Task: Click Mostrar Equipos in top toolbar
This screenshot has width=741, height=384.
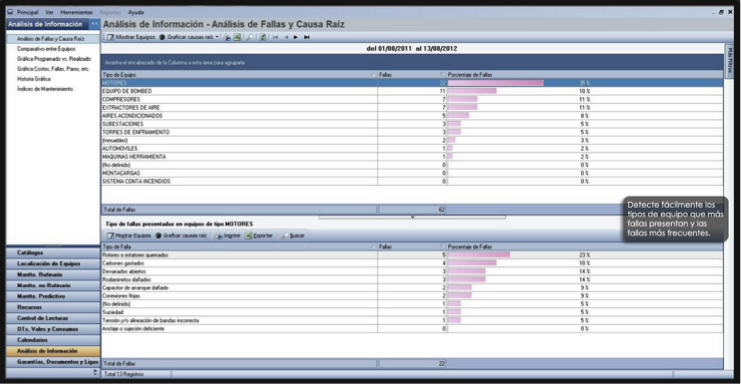Action: pyautogui.click(x=131, y=37)
